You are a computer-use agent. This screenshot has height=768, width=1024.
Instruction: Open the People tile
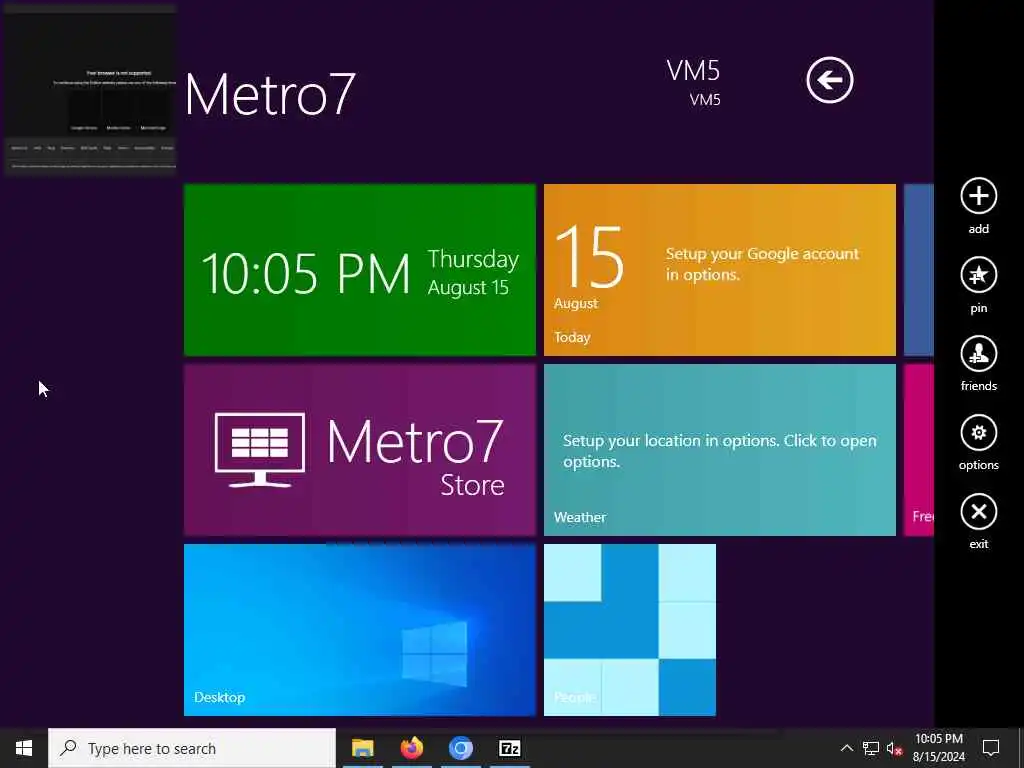[x=630, y=630]
